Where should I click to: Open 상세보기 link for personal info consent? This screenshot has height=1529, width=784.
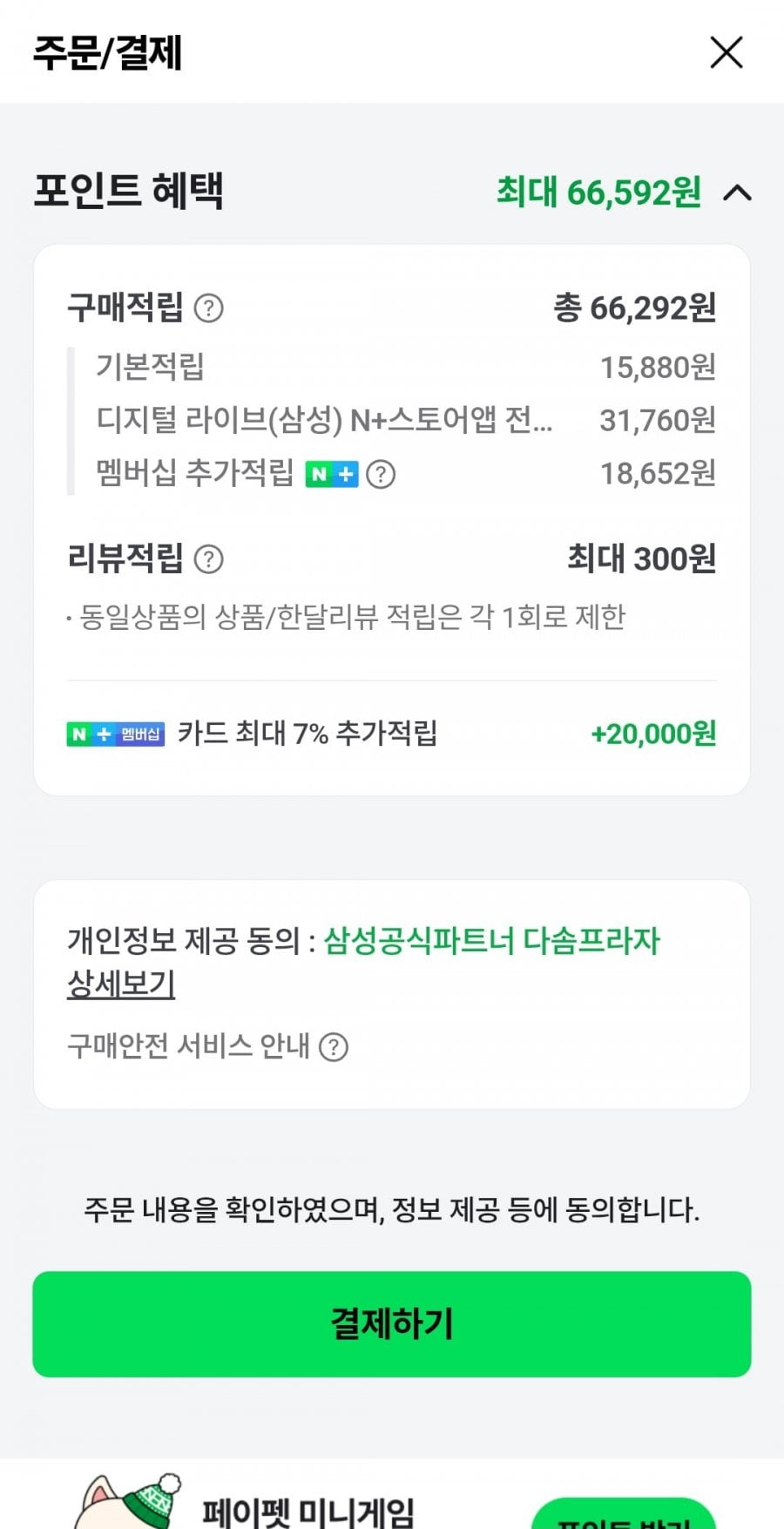coord(121,984)
